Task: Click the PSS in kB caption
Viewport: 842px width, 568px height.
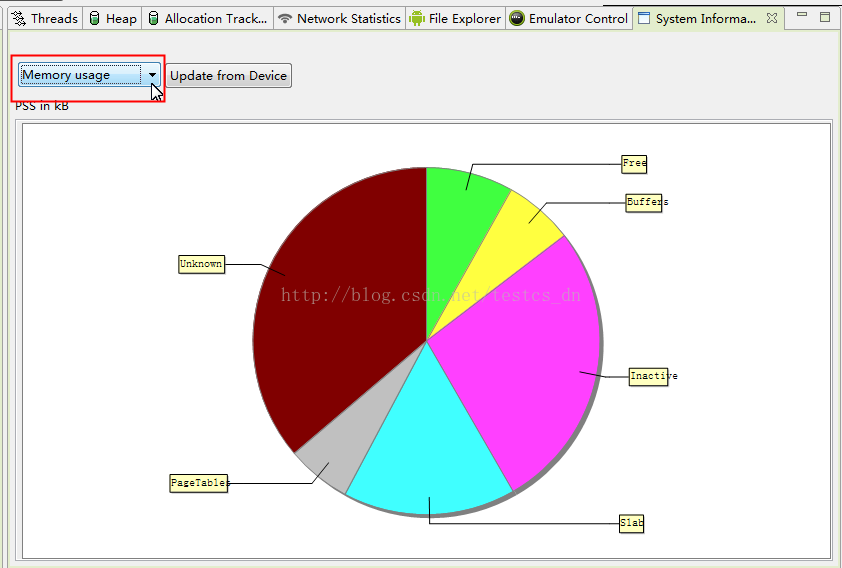Action: click(x=42, y=106)
